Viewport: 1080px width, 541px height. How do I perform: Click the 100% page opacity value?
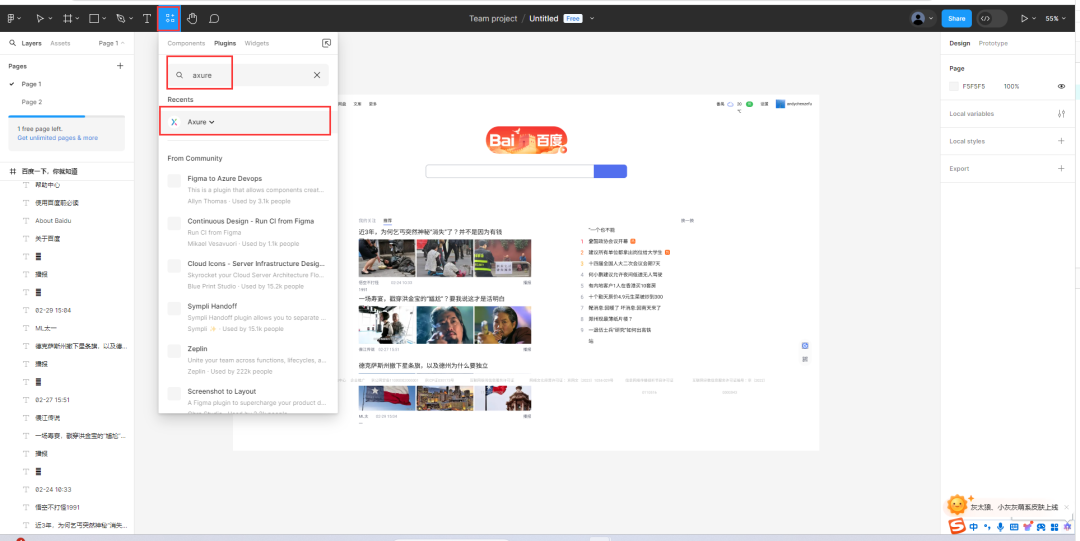[1011, 87]
